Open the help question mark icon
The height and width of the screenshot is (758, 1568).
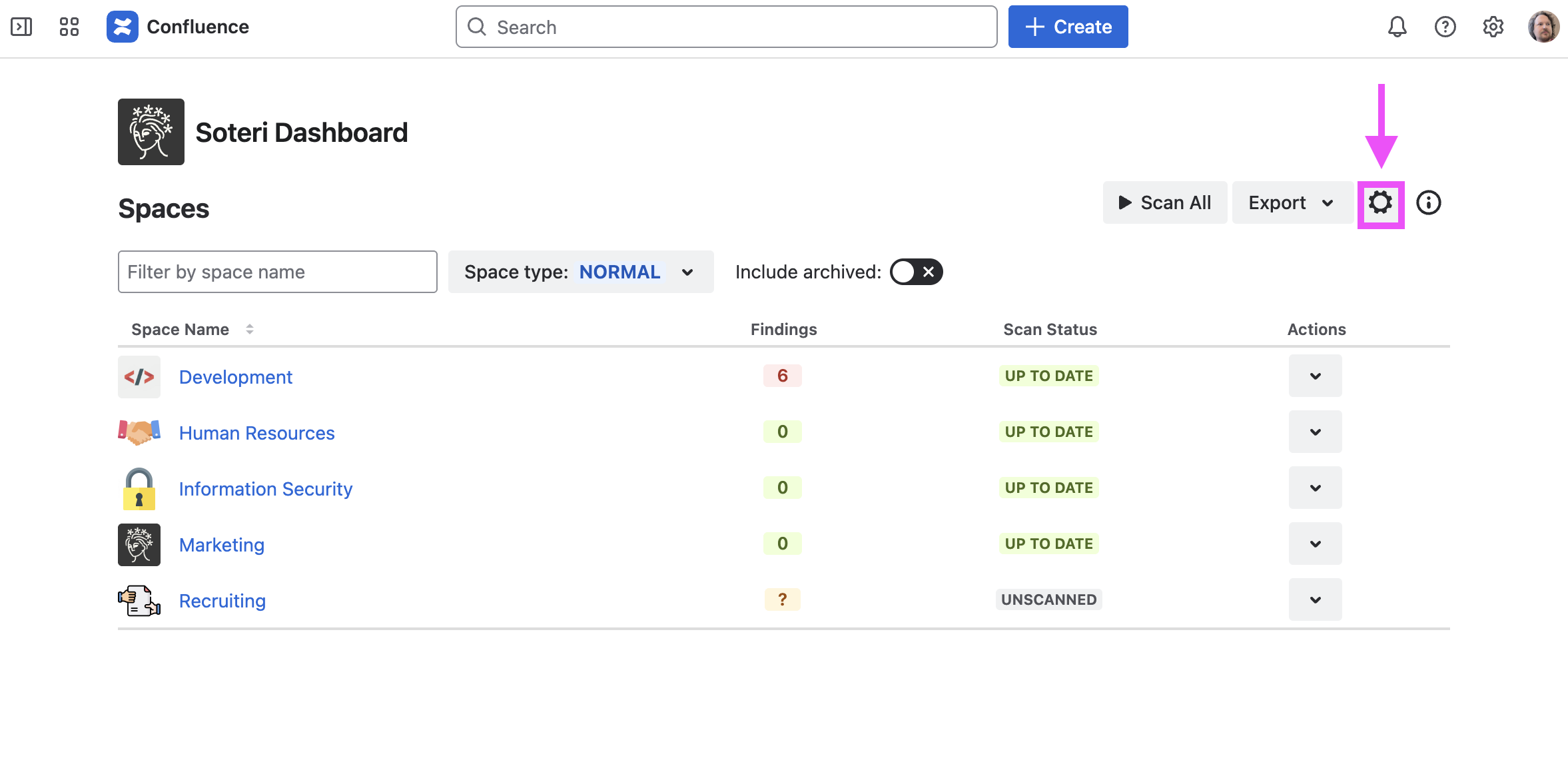[x=1445, y=27]
